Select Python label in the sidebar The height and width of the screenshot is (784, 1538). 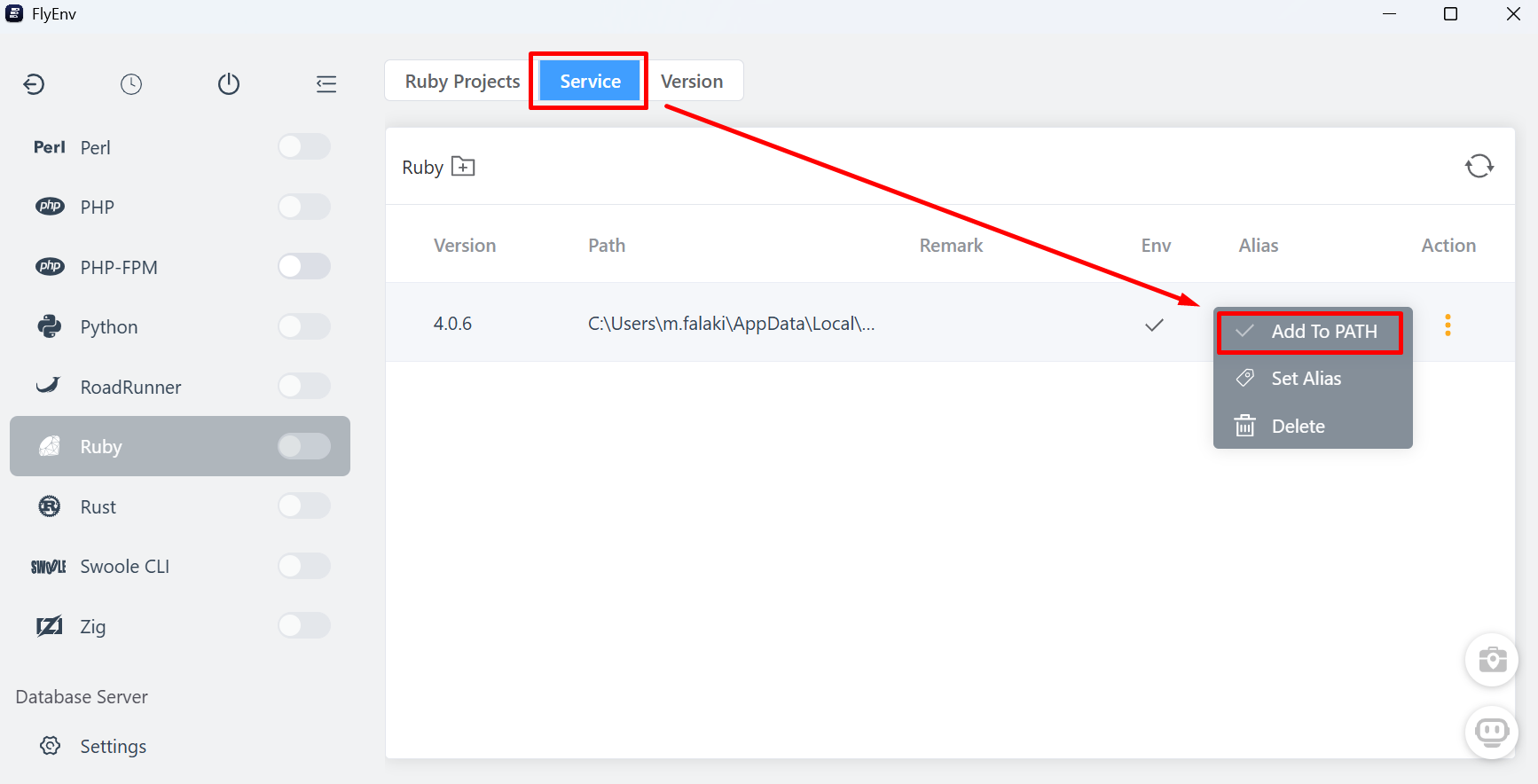[109, 327]
